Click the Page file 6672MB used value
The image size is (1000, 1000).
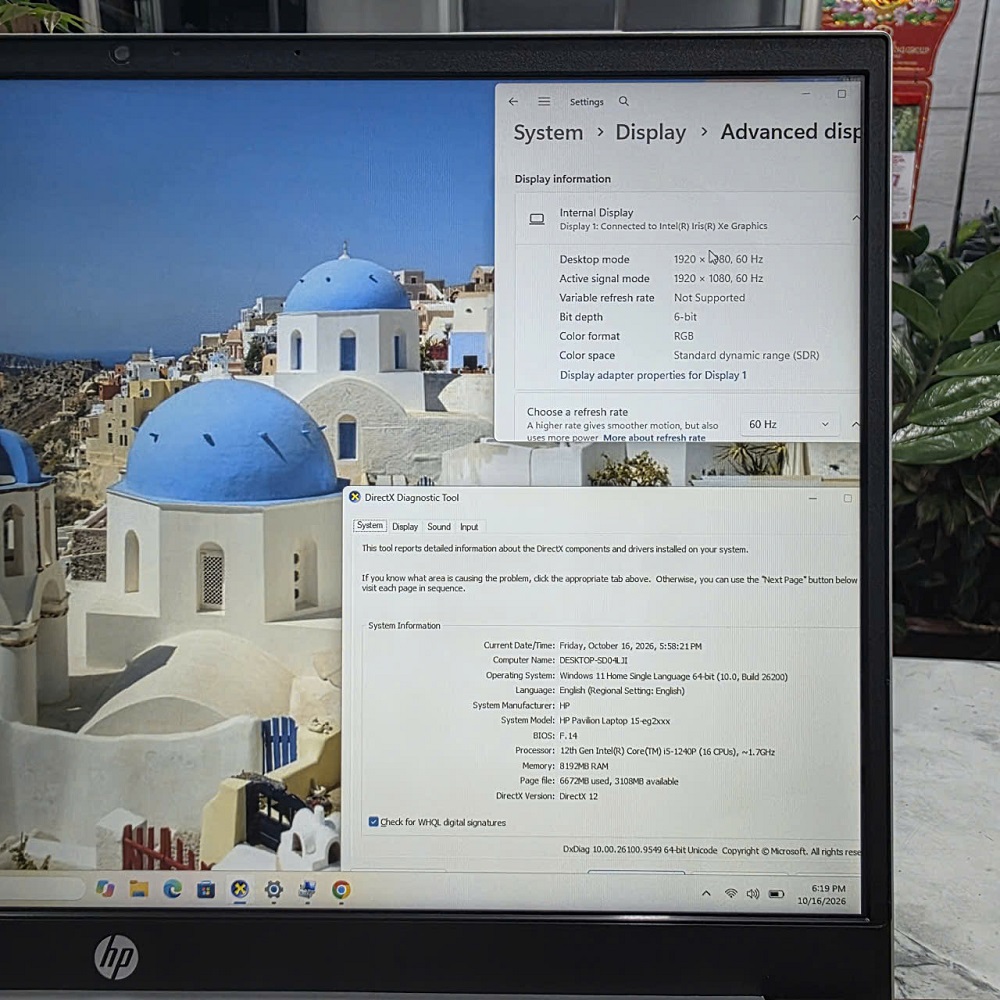pyautogui.click(x=619, y=781)
